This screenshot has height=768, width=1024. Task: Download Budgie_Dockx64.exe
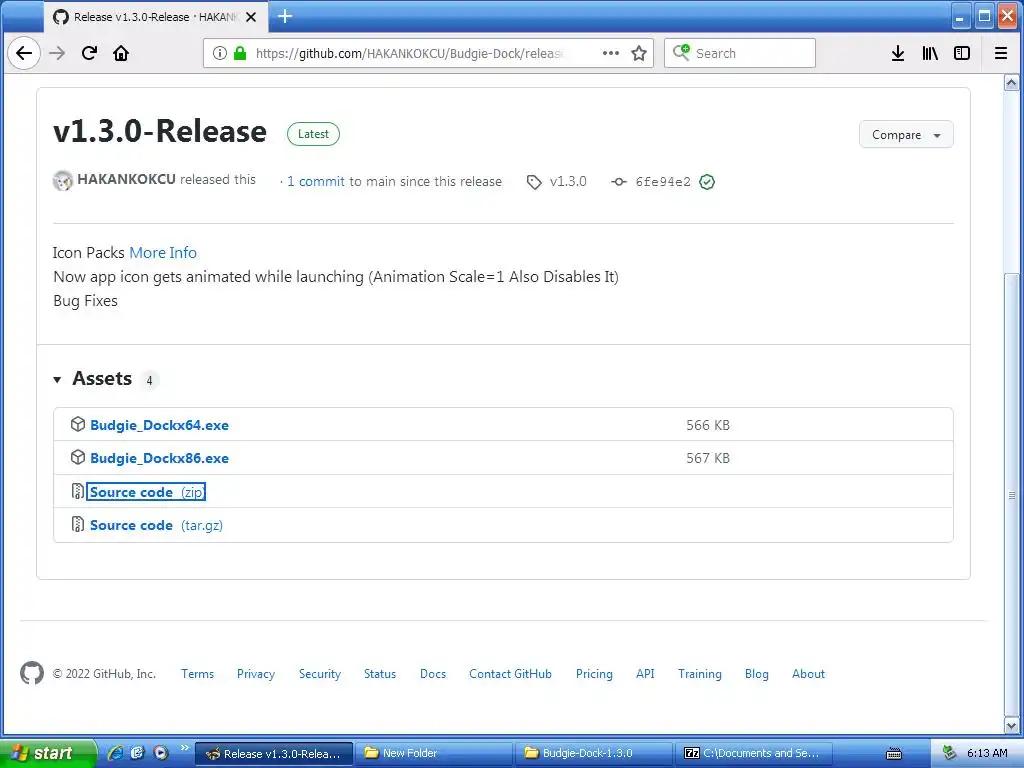[159, 425]
